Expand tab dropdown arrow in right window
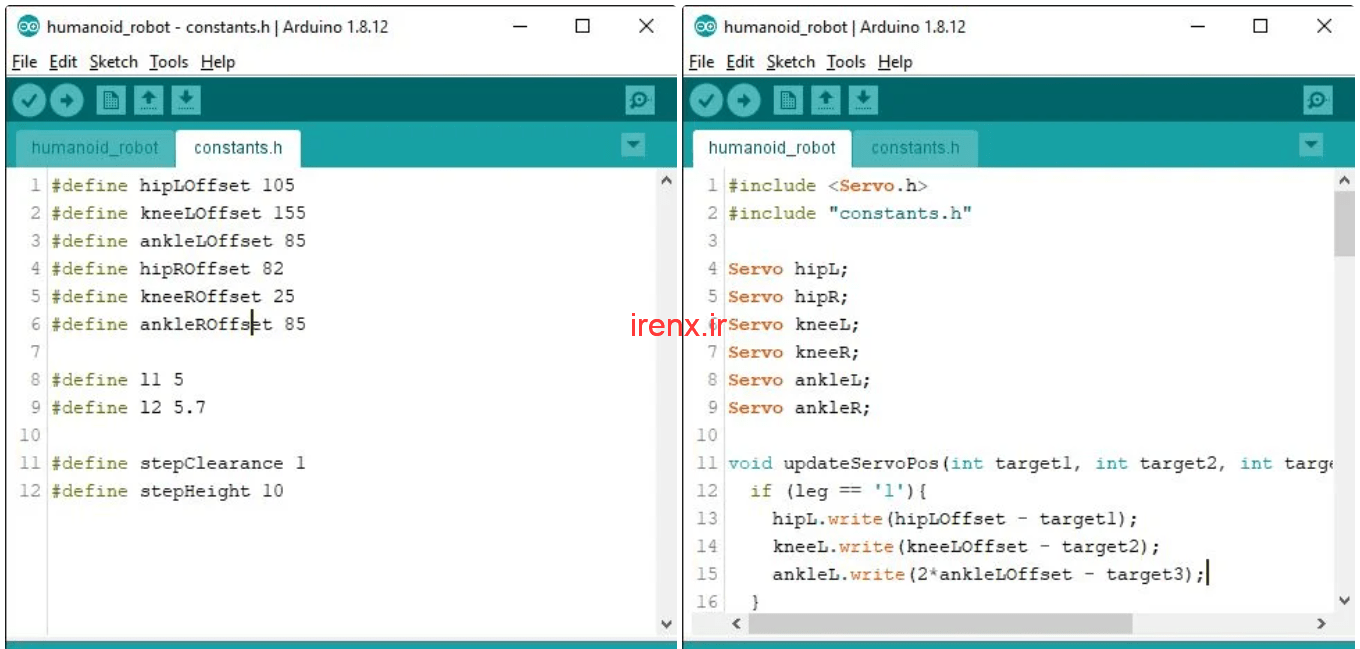Viewport: 1360px width, 649px height. click(x=1311, y=146)
